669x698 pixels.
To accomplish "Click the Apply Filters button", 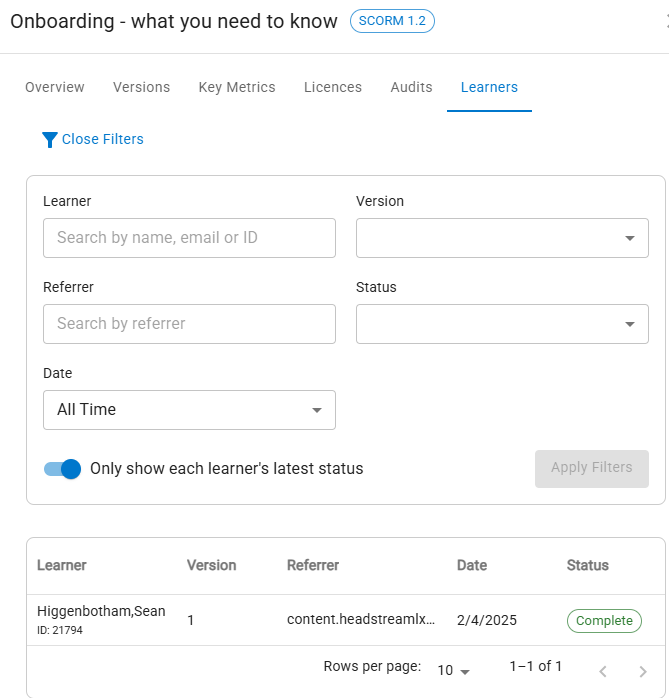I will pyautogui.click(x=592, y=468).
